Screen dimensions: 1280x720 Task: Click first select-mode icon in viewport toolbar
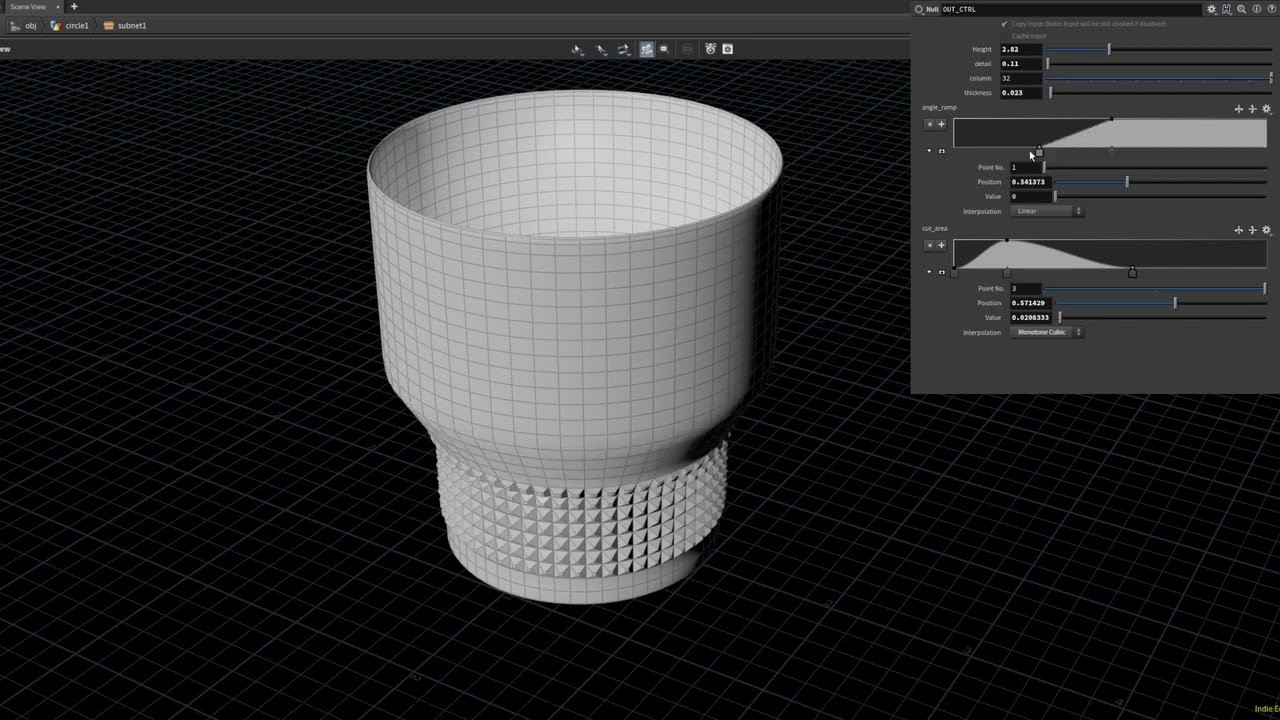click(578, 49)
